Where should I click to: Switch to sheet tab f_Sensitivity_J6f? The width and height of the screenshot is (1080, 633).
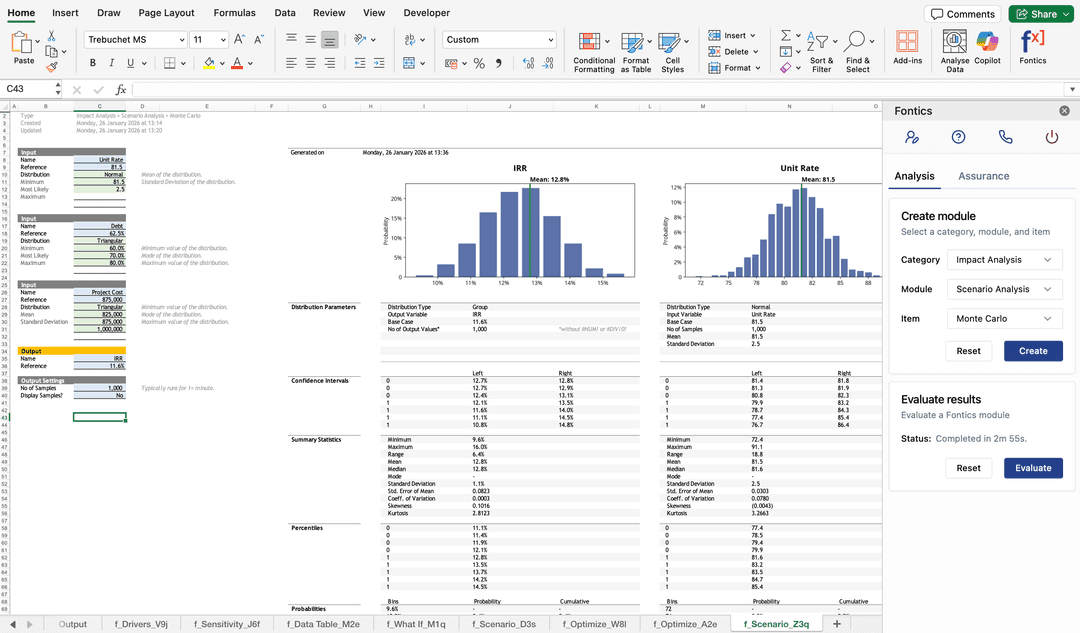click(x=227, y=624)
